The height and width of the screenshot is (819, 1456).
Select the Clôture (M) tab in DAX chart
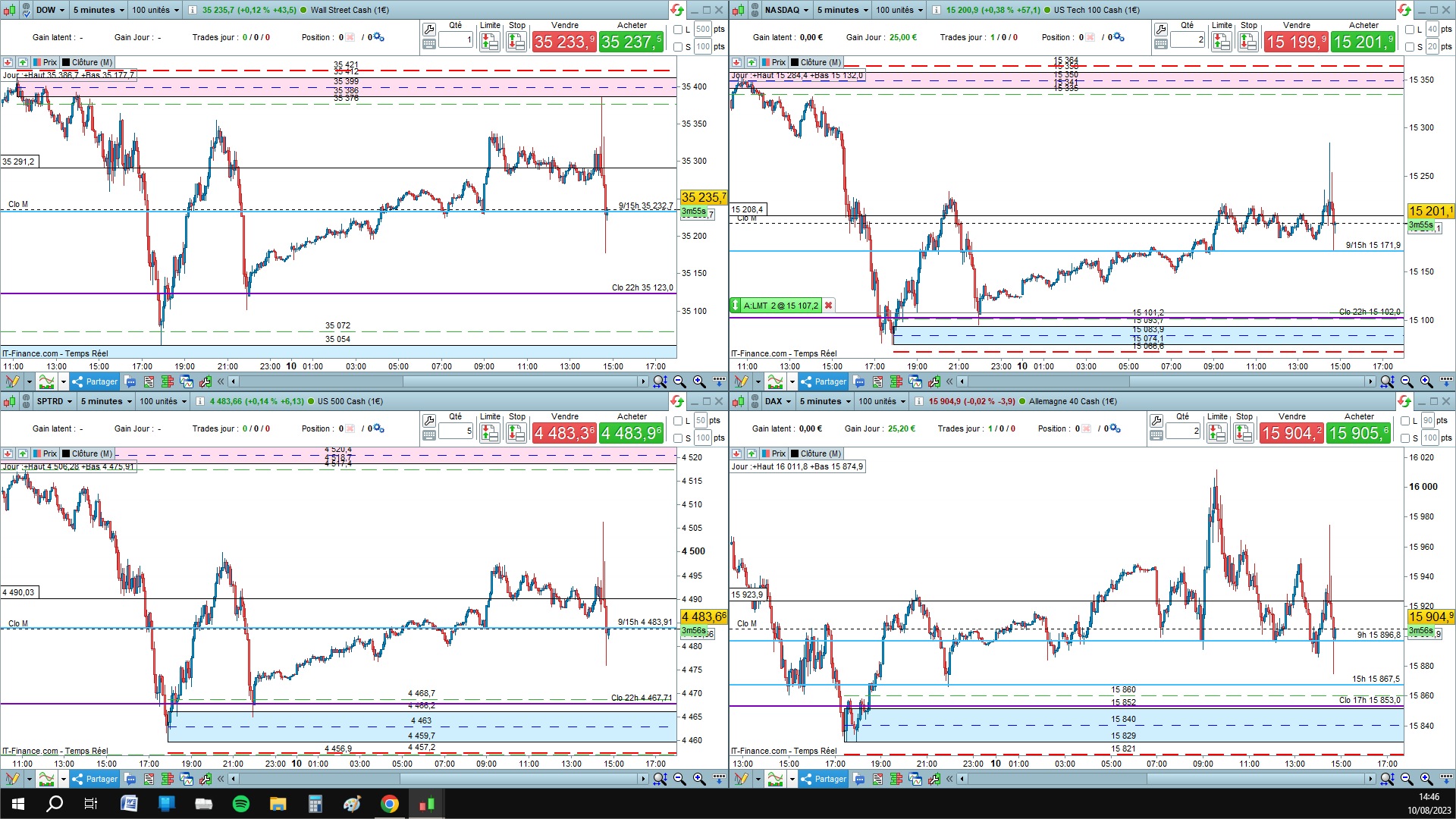(x=815, y=453)
